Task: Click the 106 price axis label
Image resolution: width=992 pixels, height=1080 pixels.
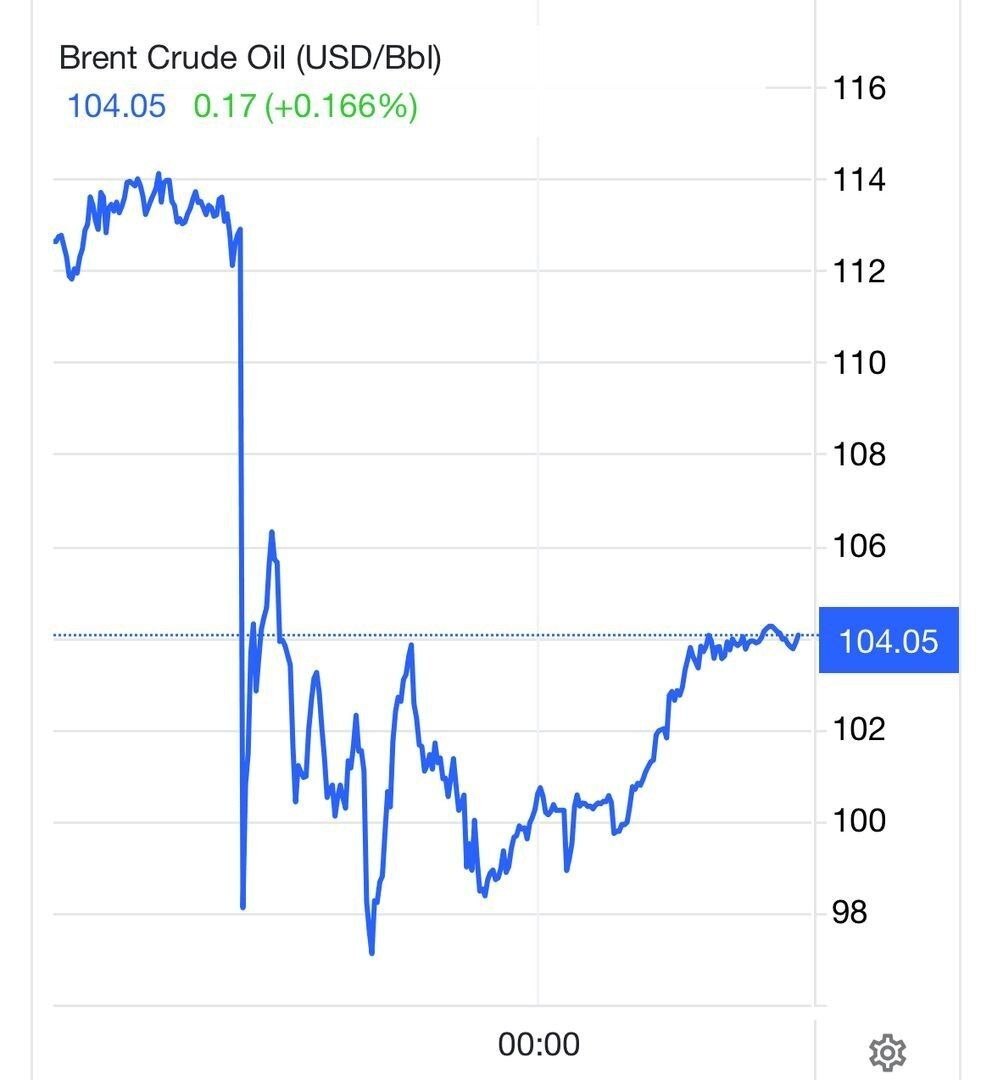Action: [x=860, y=546]
